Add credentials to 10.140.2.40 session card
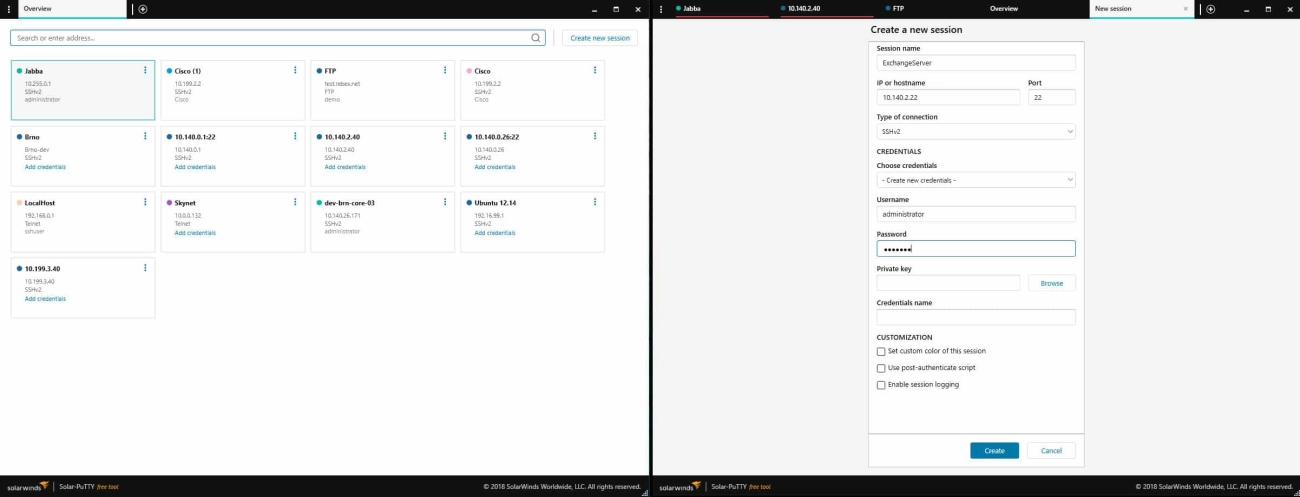The height and width of the screenshot is (497, 1300). tap(345, 167)
